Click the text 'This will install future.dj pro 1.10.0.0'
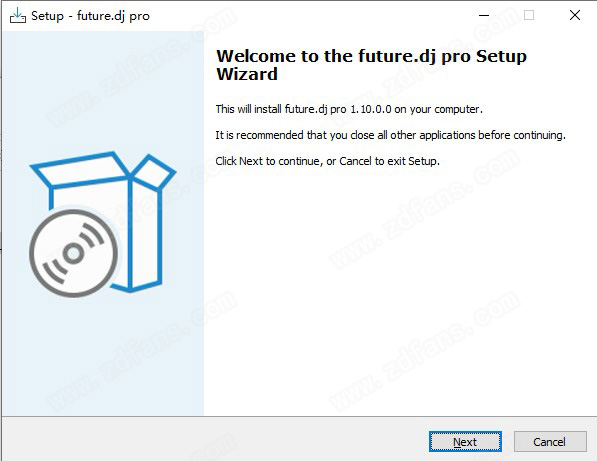 (303, 109)
